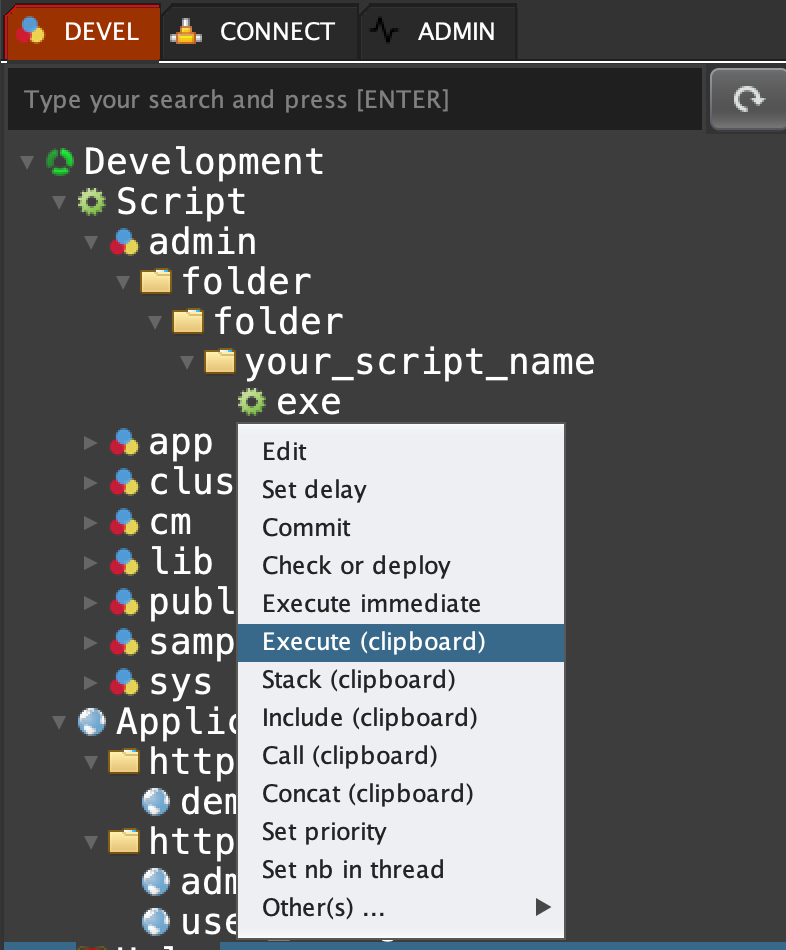Image resolution: width=786 pixels, height=950 pixels.
Task: Click the tricolor icon beside lib
Action: (x=124, y=561)
